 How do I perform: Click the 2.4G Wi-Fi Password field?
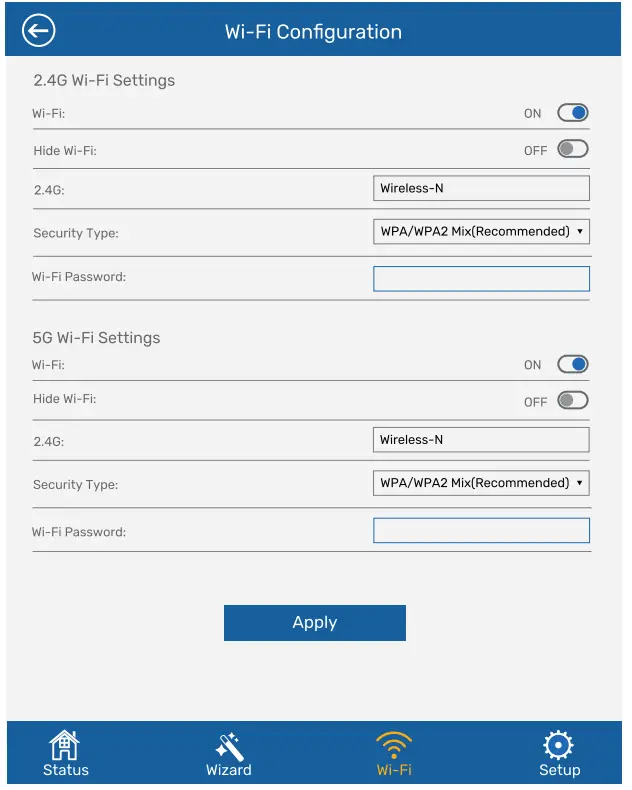coord(481,279)
